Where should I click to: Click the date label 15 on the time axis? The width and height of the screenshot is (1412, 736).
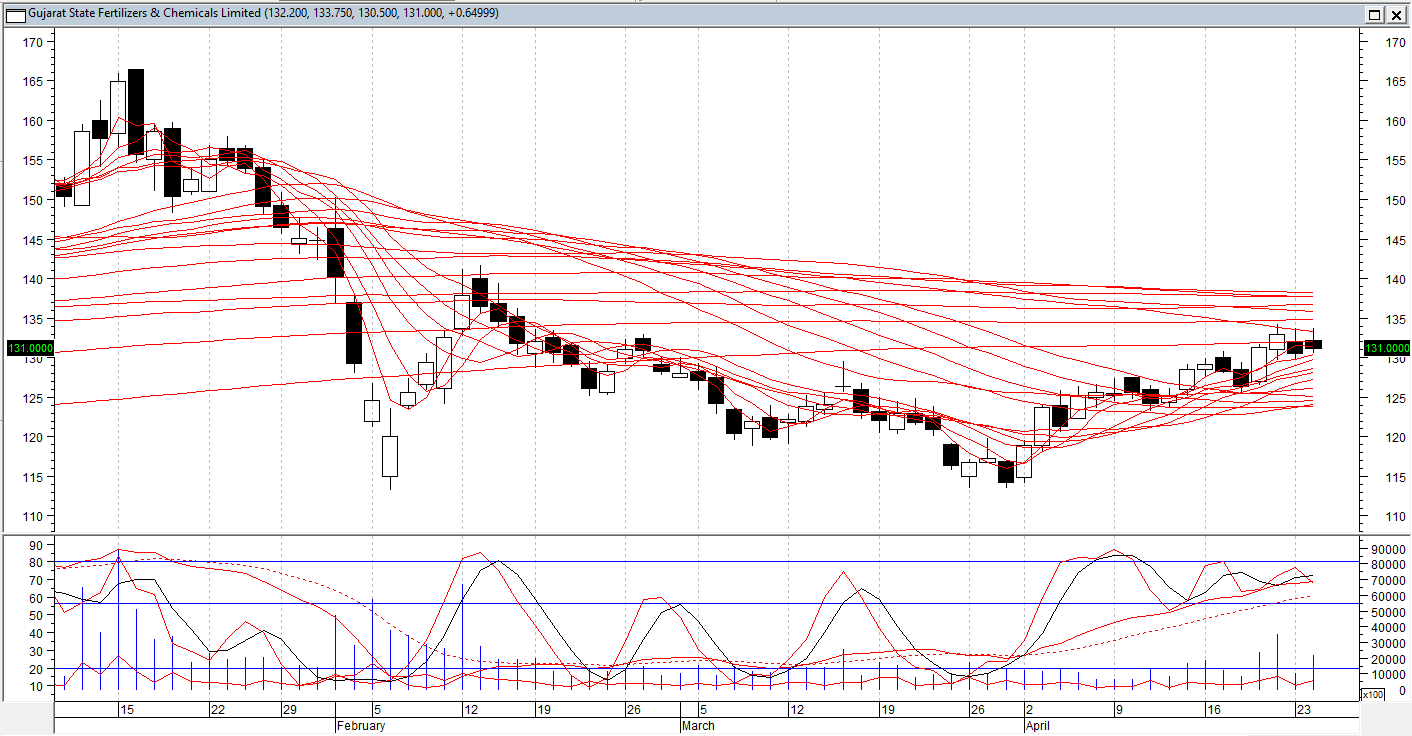(x=127, y=710)
